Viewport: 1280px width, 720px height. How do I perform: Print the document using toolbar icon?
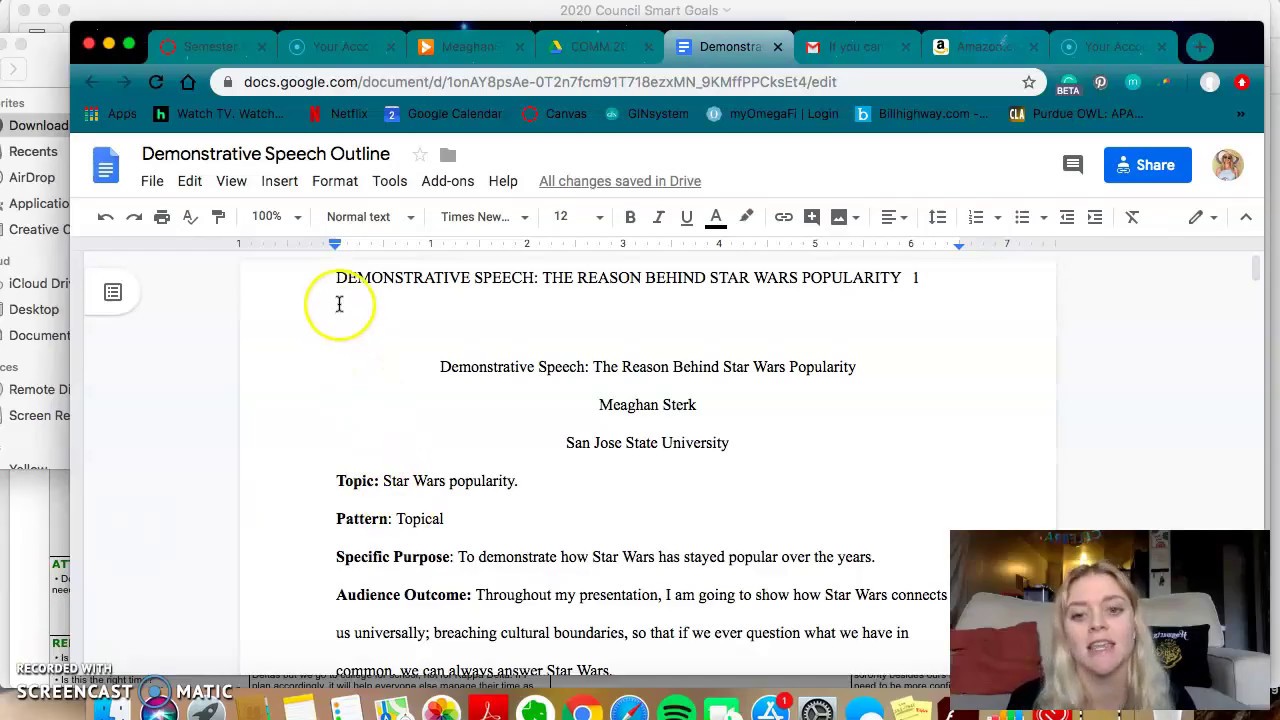point(161,217)
